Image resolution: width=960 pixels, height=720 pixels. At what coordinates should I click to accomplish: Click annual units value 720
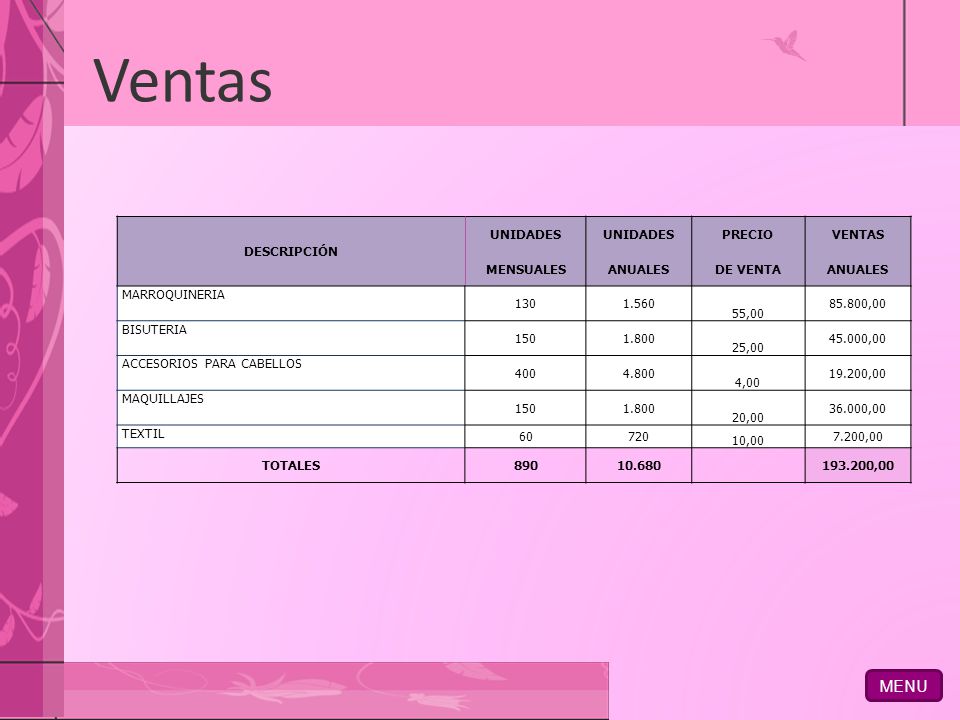pyautogui.click(x=639, y=437)
